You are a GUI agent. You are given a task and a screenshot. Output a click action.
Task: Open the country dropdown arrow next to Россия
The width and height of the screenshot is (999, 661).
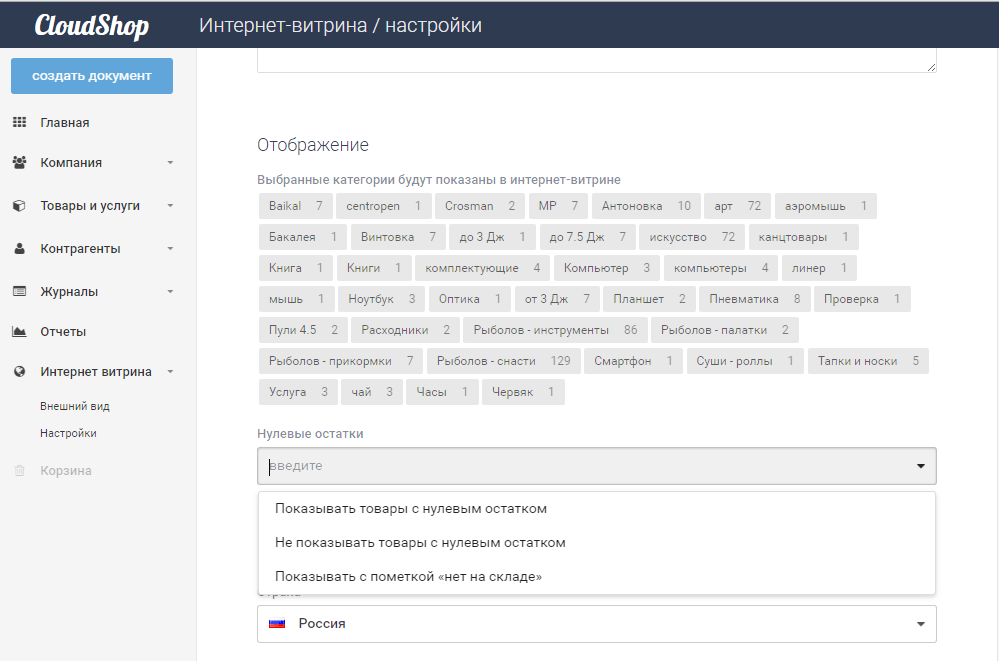coord(921,624)
